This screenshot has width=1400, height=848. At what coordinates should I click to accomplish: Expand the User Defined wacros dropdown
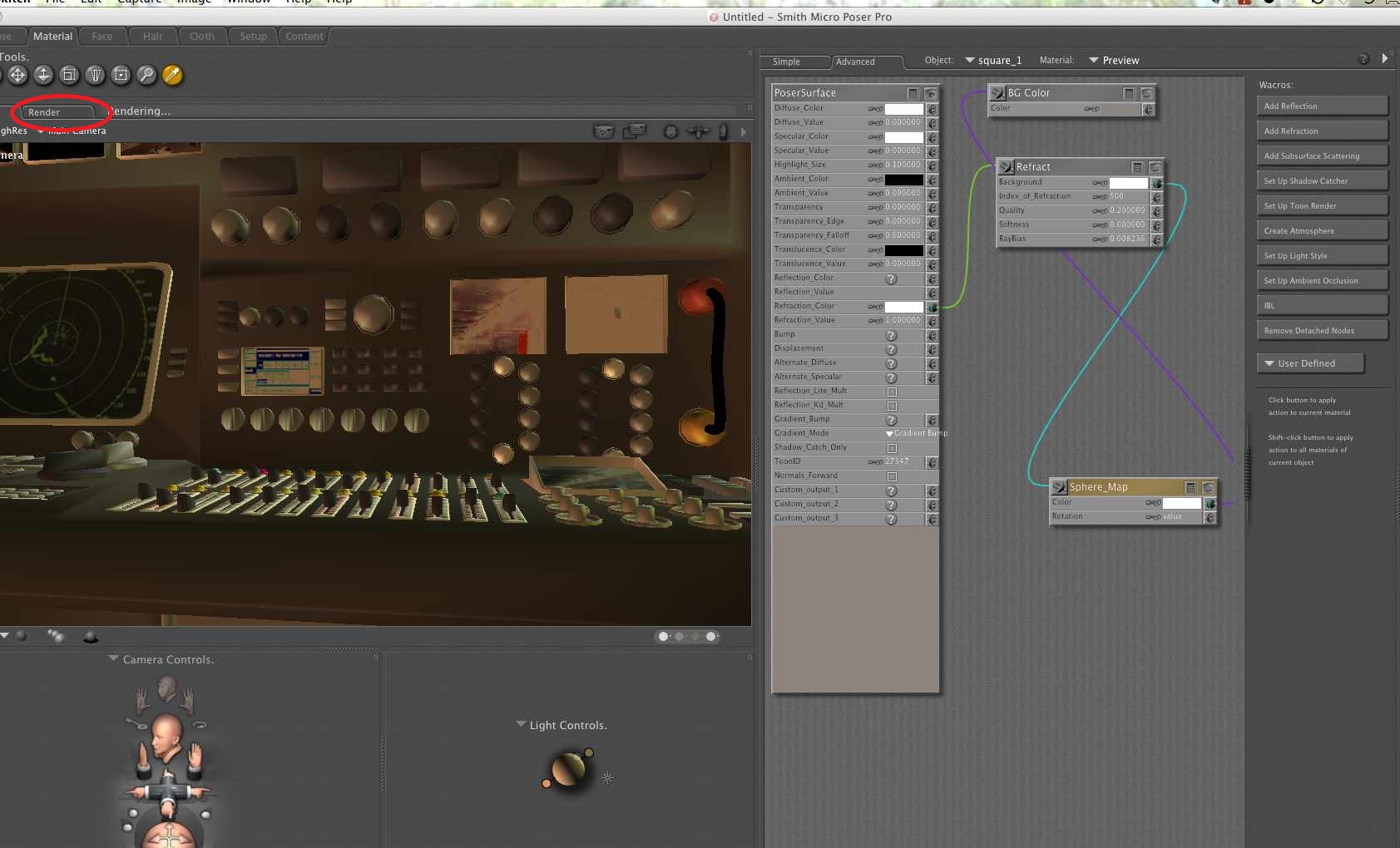coord(1310,363)
